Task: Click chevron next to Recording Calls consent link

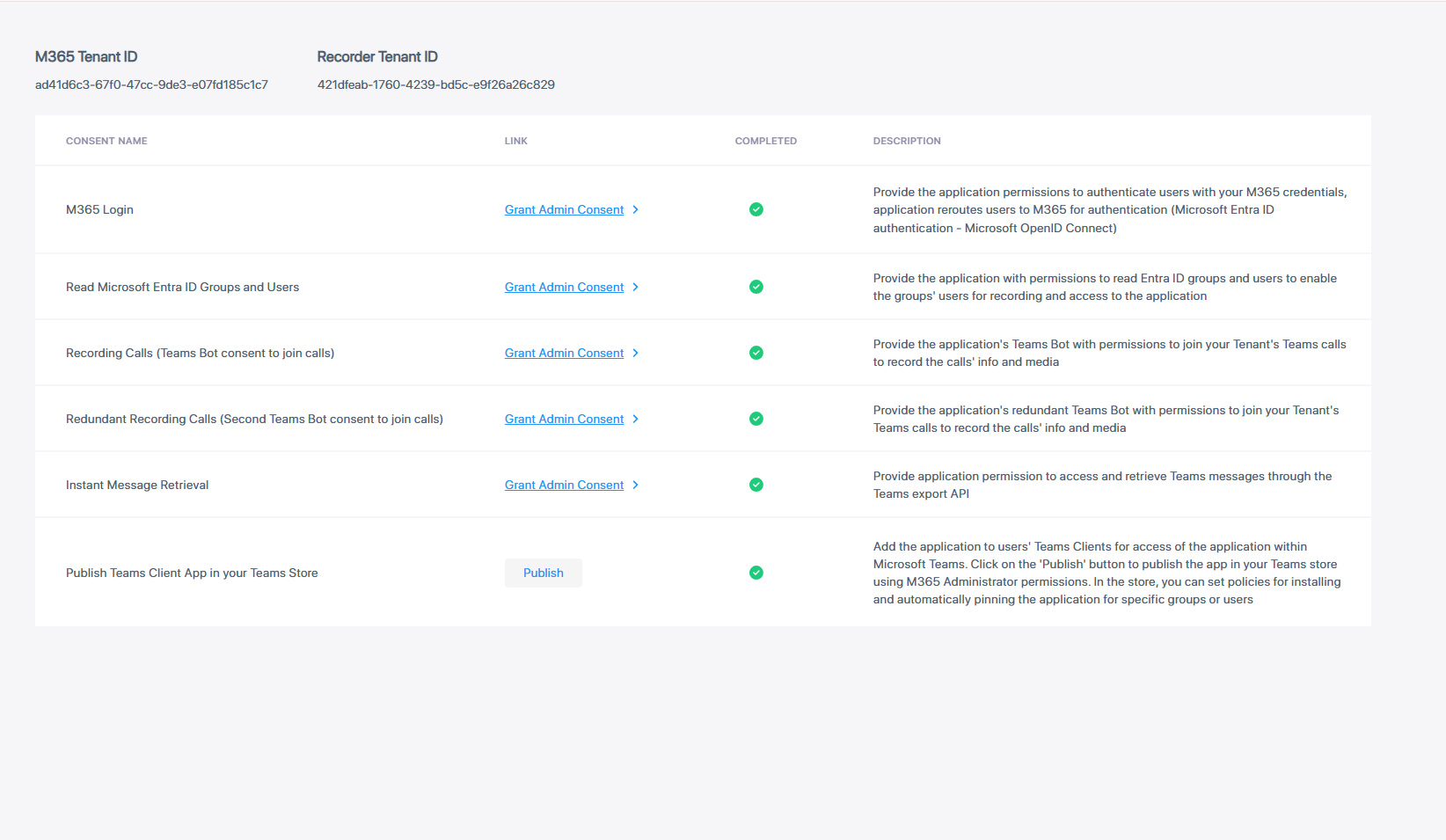Action: tap(635, 353)
